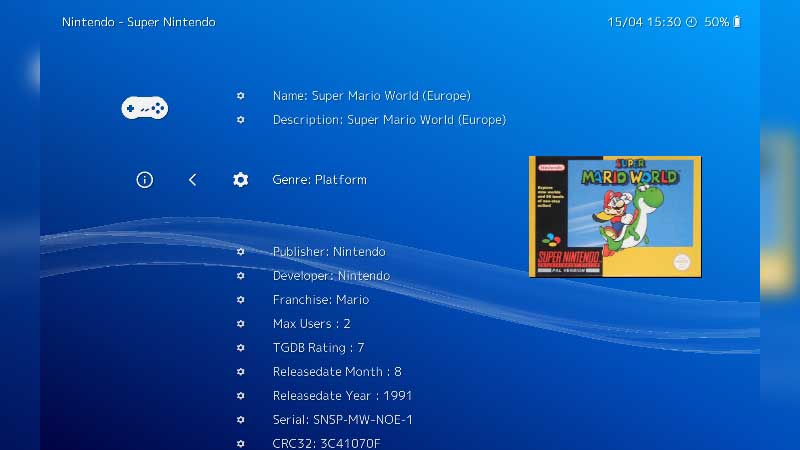Click gear icon beside Releasedate Month entry
Viewport: 800px width, 450px height.
point(240,371)
